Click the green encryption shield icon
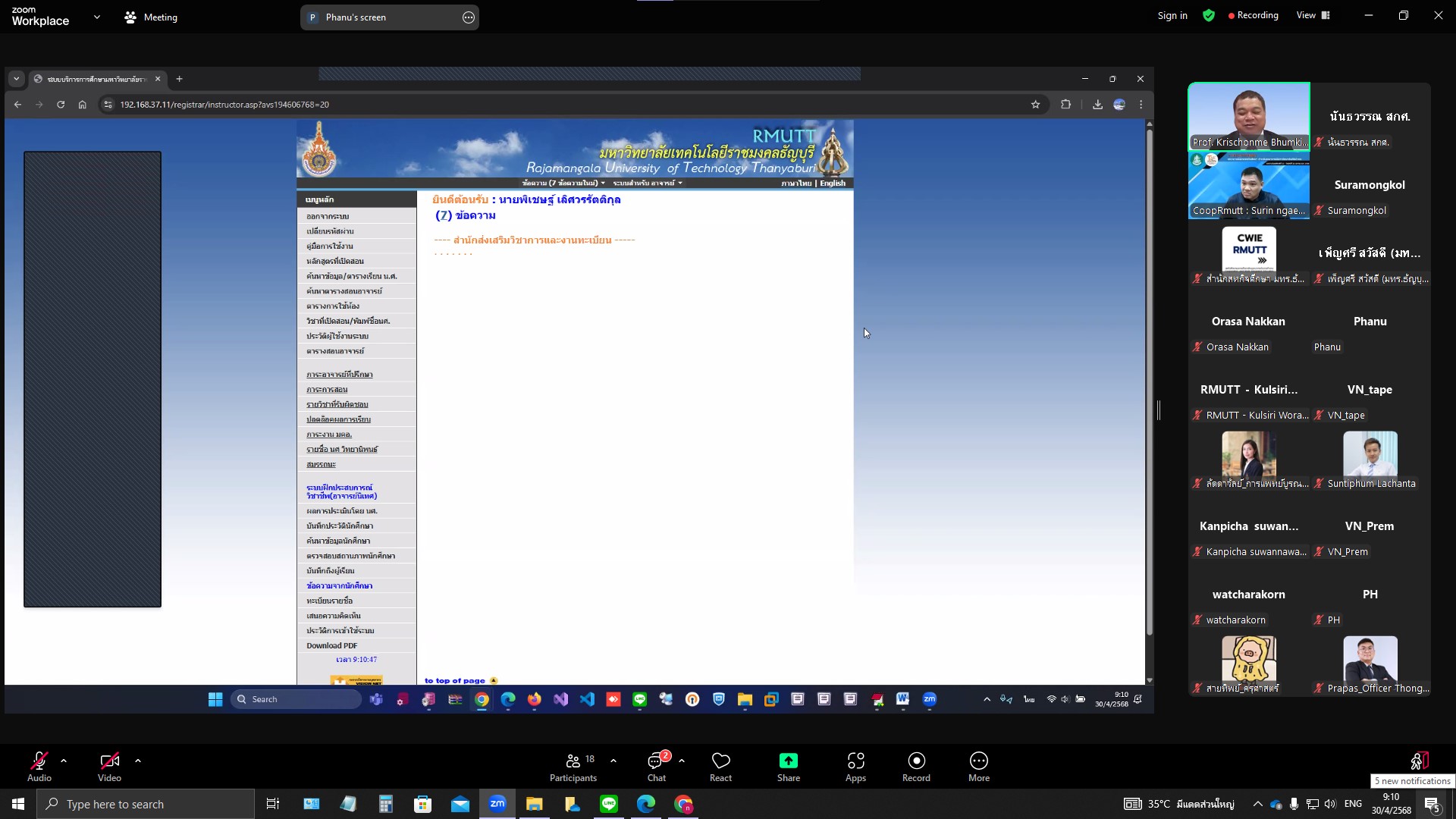This screenshot has width=1456, height=819. pyautogui.click(x=1209, y=15)
